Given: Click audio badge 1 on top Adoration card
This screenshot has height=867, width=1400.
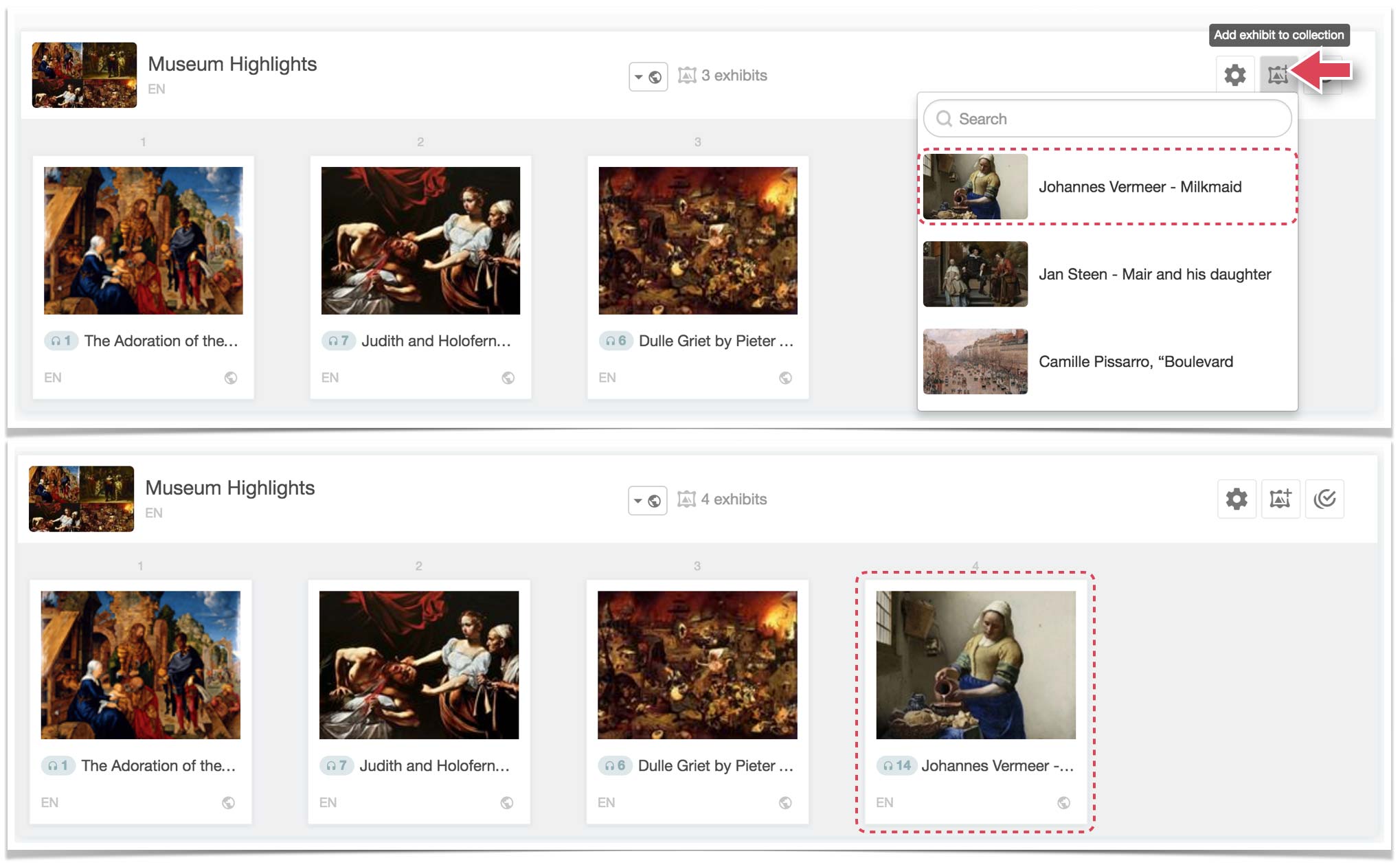Looking at the screenshot, I should [x=60, y=341].
